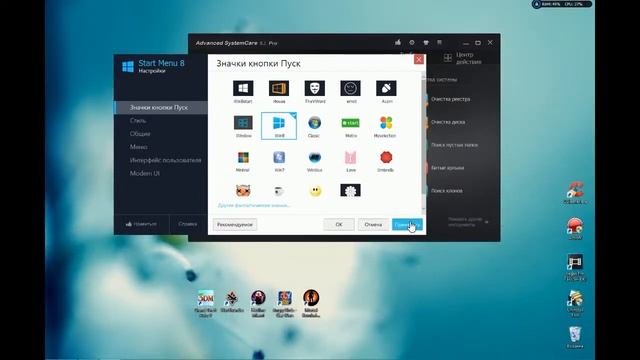Open the Меню settings section
640x360 pixels.
(x=138, y=147)
